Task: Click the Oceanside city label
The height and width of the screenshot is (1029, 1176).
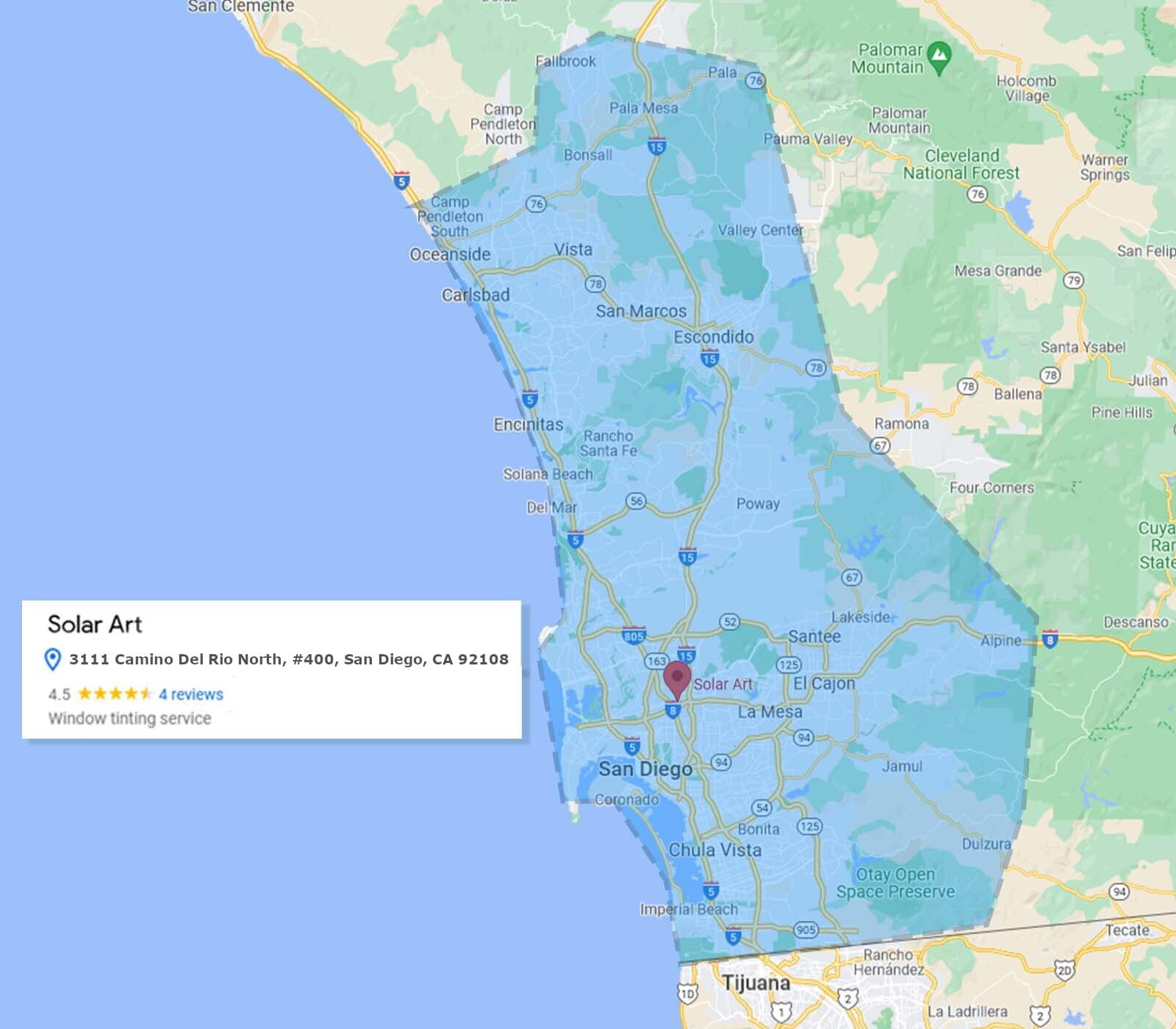Action: (x=450, y=254)
